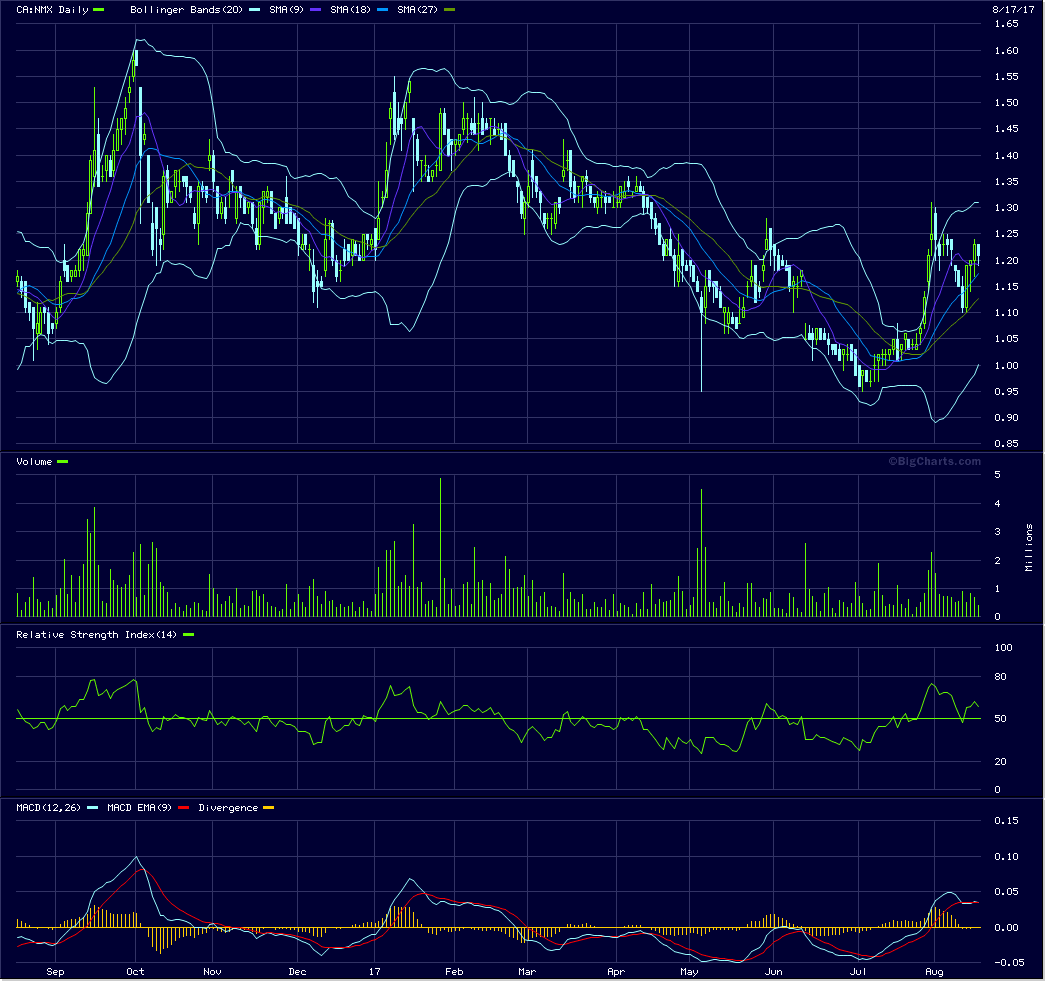Click the '1.00' price axis value

pyautogui.click(x=1006, y=366)
